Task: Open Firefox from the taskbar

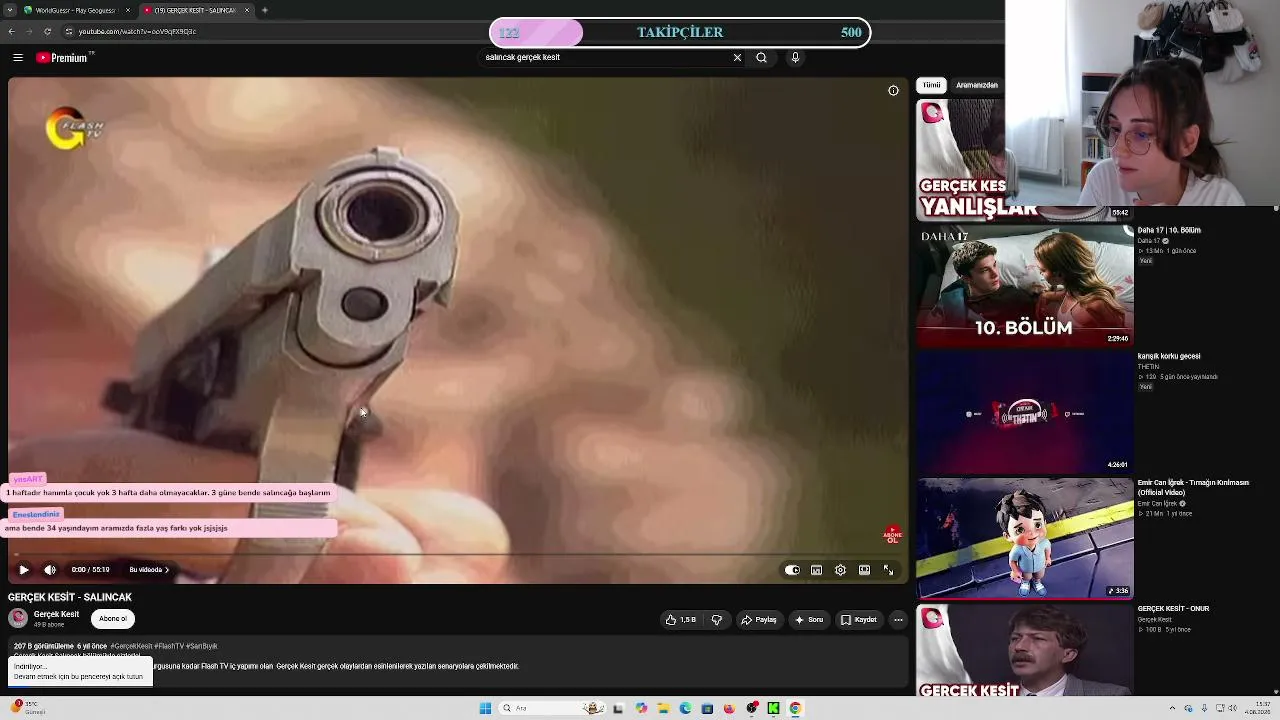Action: coord(729,708)
